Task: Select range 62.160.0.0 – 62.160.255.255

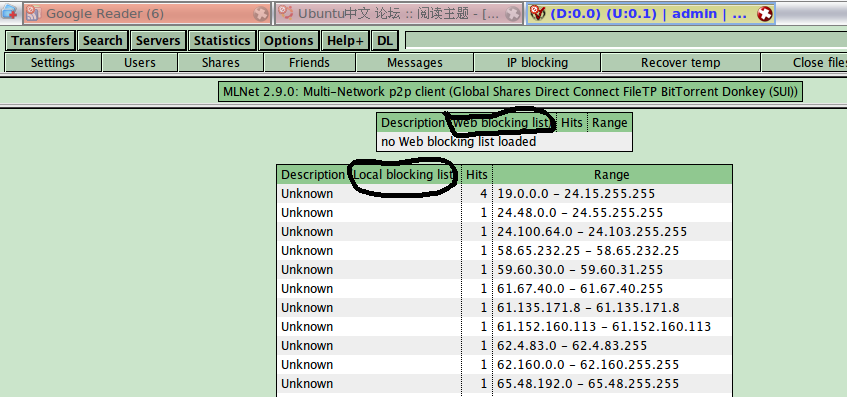Action: [x=588, y=365]
